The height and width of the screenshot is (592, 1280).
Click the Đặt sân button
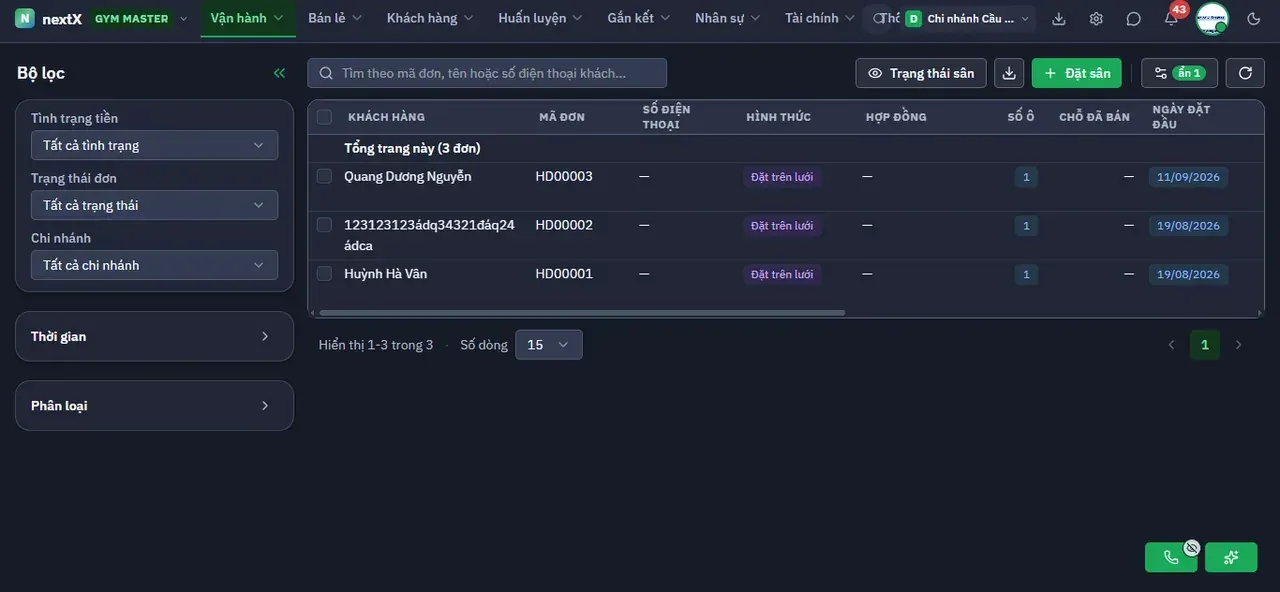pos(1077,73)
